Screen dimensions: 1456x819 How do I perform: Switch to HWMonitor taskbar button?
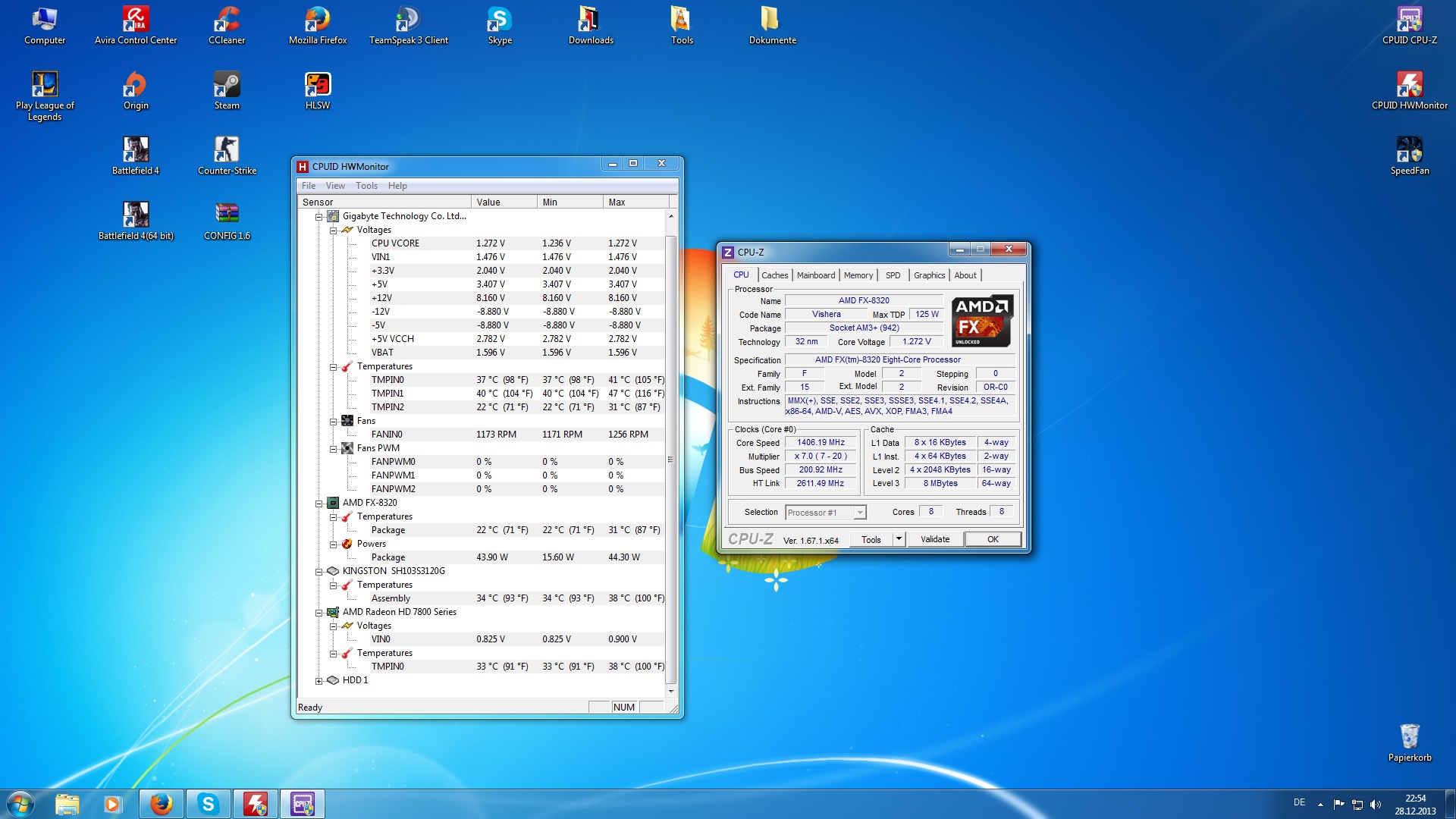click(x=255, y=804)
